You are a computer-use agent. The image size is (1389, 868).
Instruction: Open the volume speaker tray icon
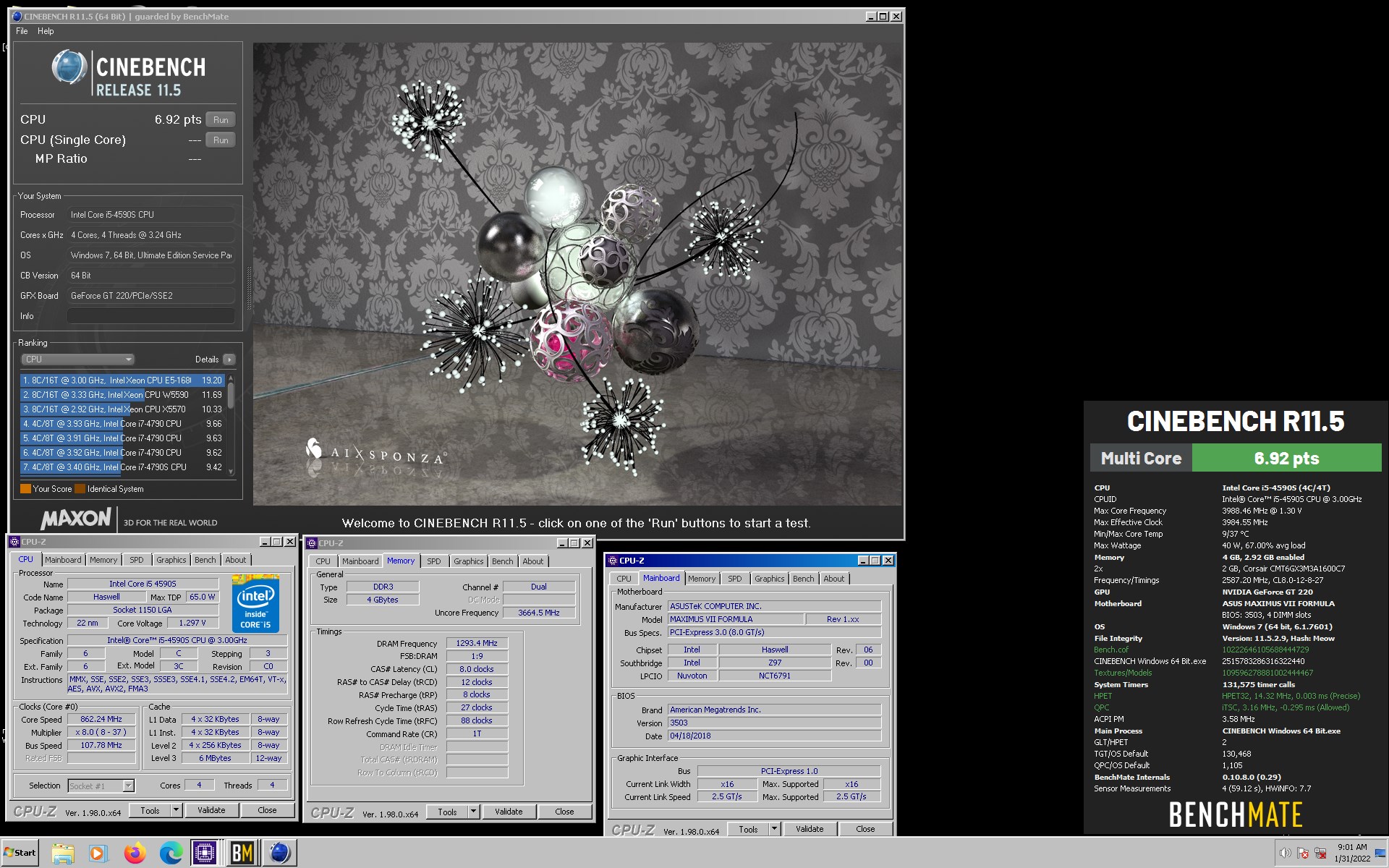pyautogui.click(x=1285, y=853)
